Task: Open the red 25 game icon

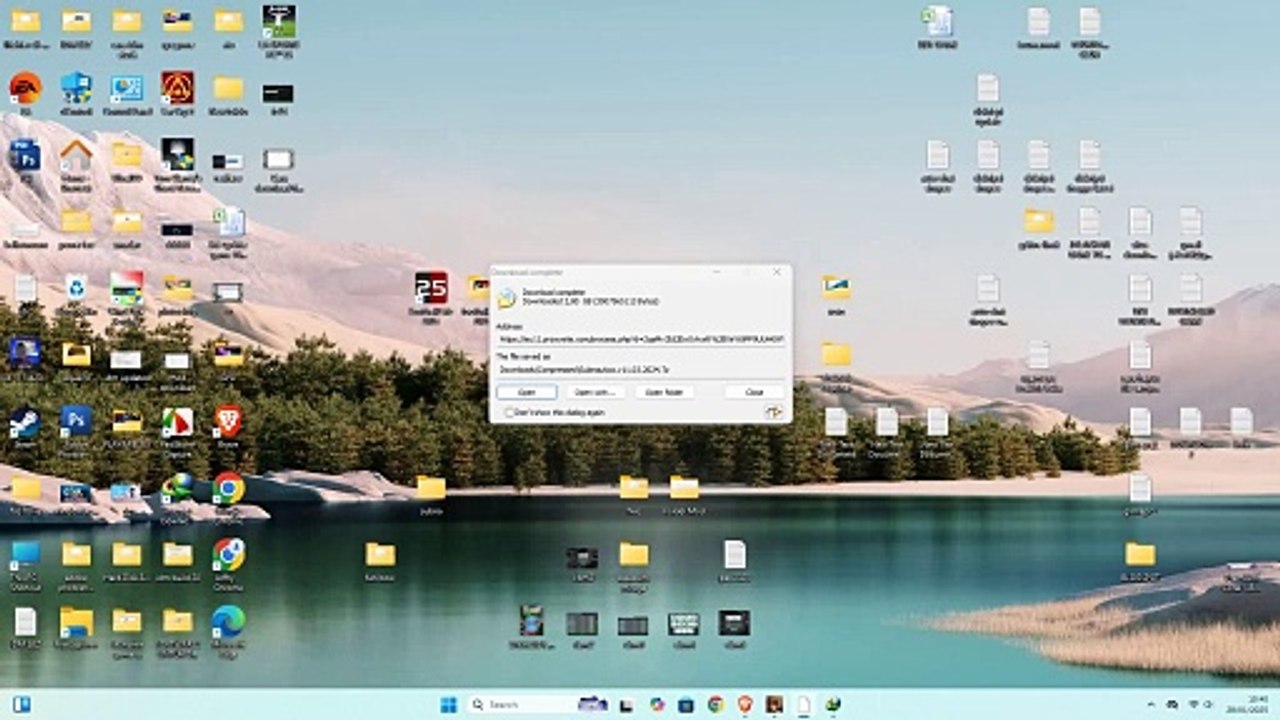Action: 431,287
